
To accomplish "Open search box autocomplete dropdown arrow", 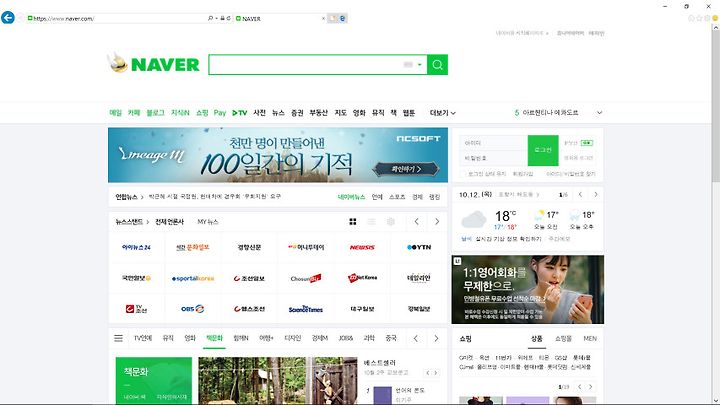I will coord(419,65).
